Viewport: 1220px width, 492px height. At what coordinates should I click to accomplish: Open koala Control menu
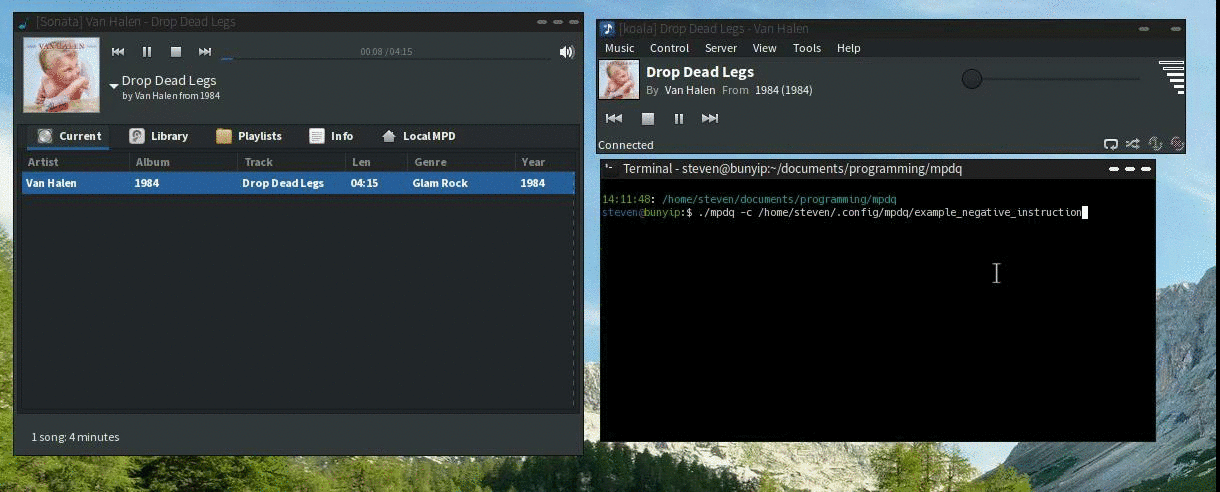(x=669, y=48)
